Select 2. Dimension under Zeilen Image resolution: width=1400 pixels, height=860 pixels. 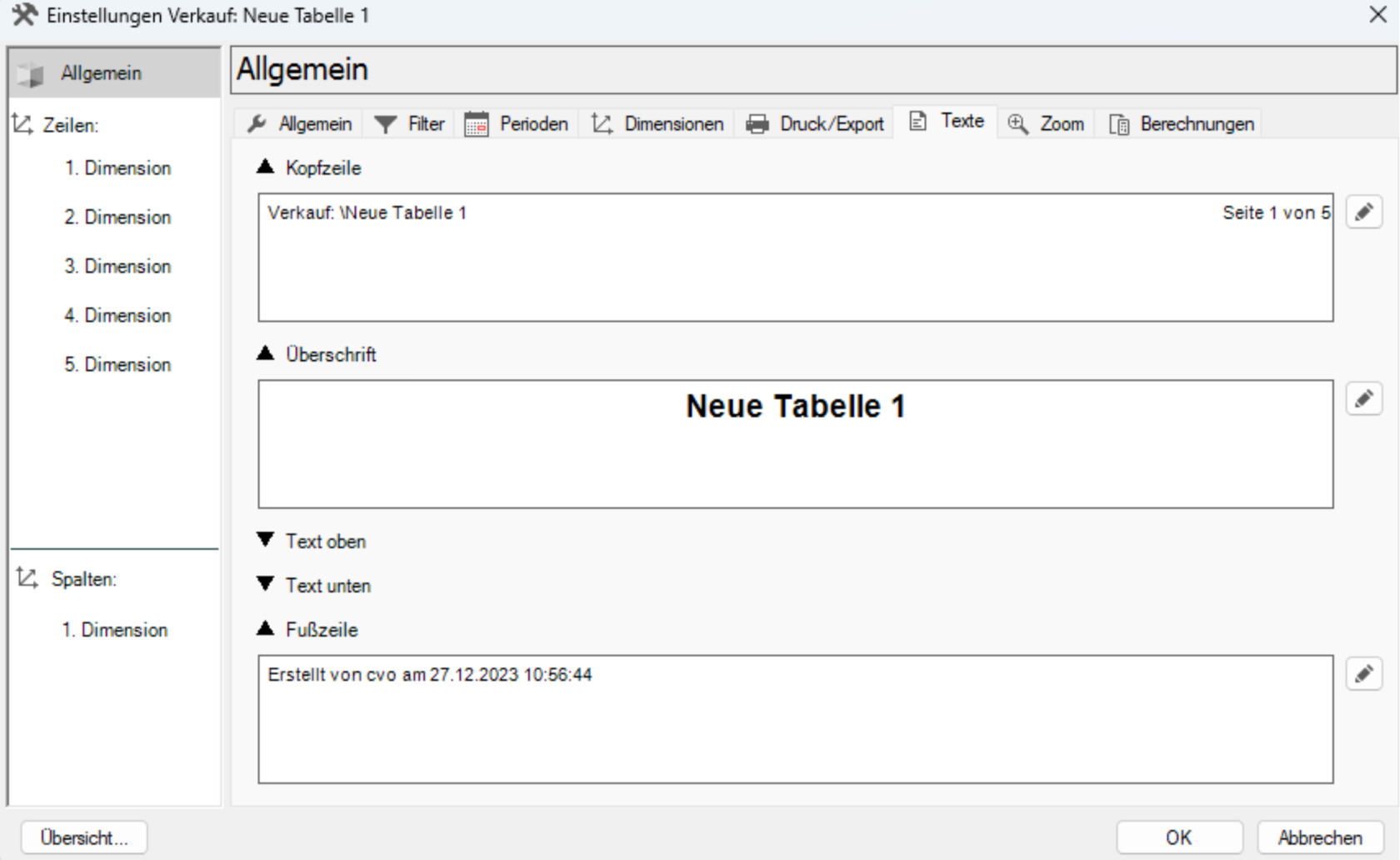[117, 217]
